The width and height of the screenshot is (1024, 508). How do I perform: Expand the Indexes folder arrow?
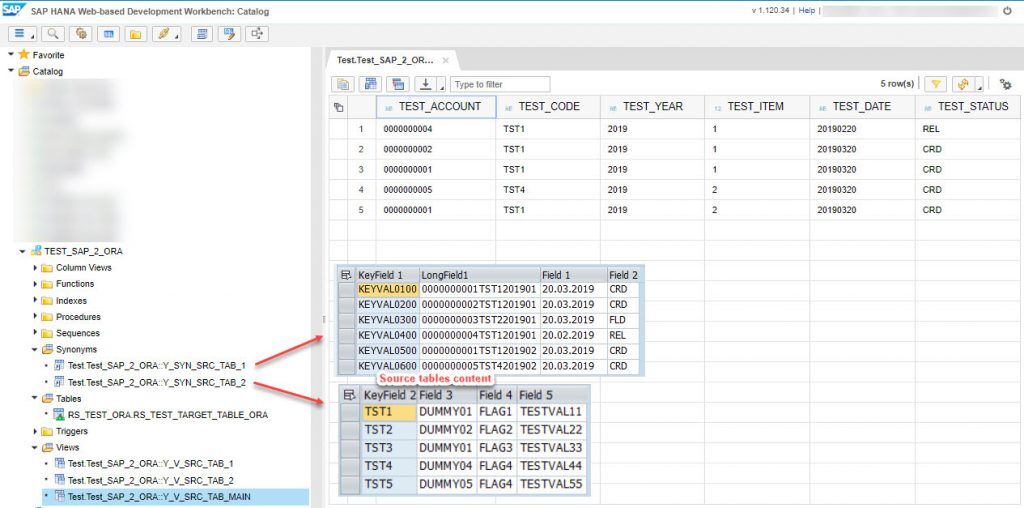(x=35, y=300)
